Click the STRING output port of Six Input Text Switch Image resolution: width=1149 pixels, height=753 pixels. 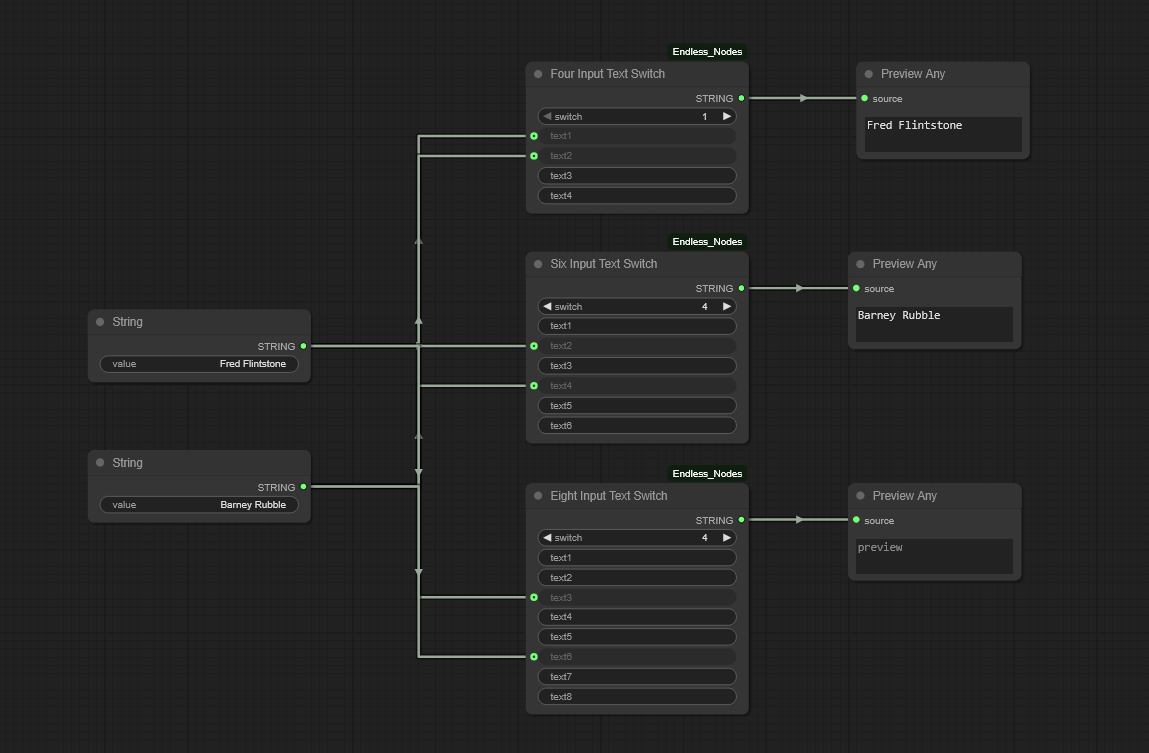pos(741,288)
